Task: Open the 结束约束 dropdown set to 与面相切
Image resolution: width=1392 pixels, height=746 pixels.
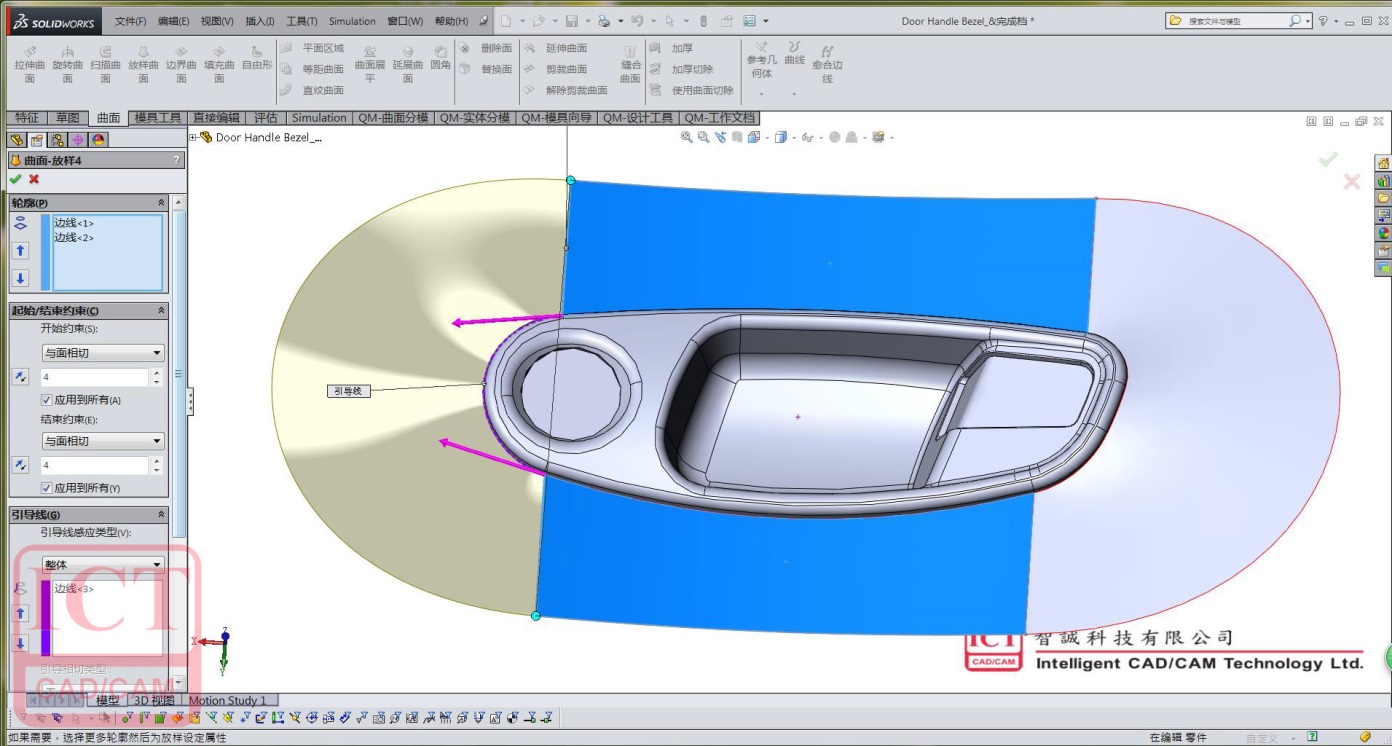Action: click(x=102, y=441)
